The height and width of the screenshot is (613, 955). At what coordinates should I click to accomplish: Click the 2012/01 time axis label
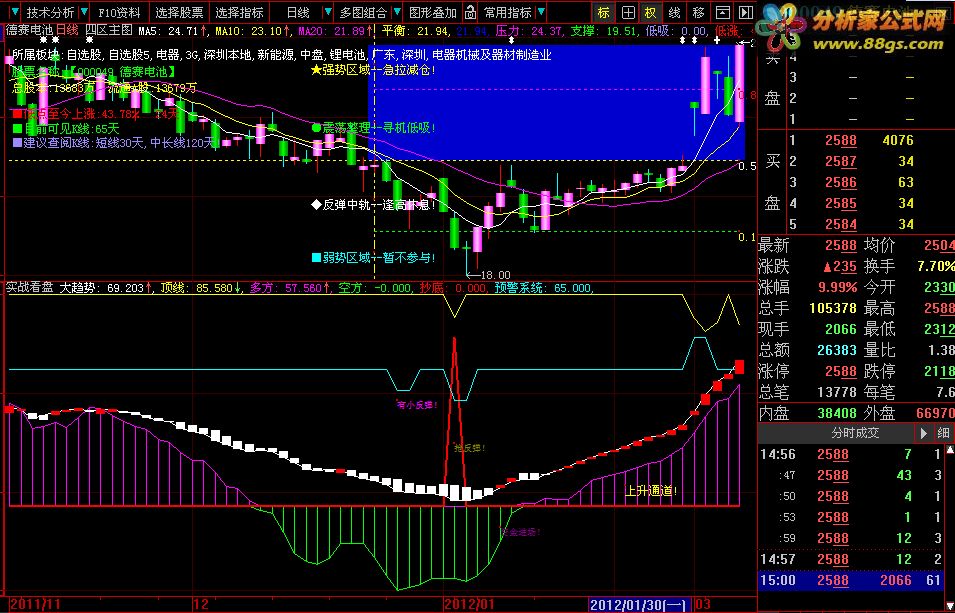[x=470, y=604]
